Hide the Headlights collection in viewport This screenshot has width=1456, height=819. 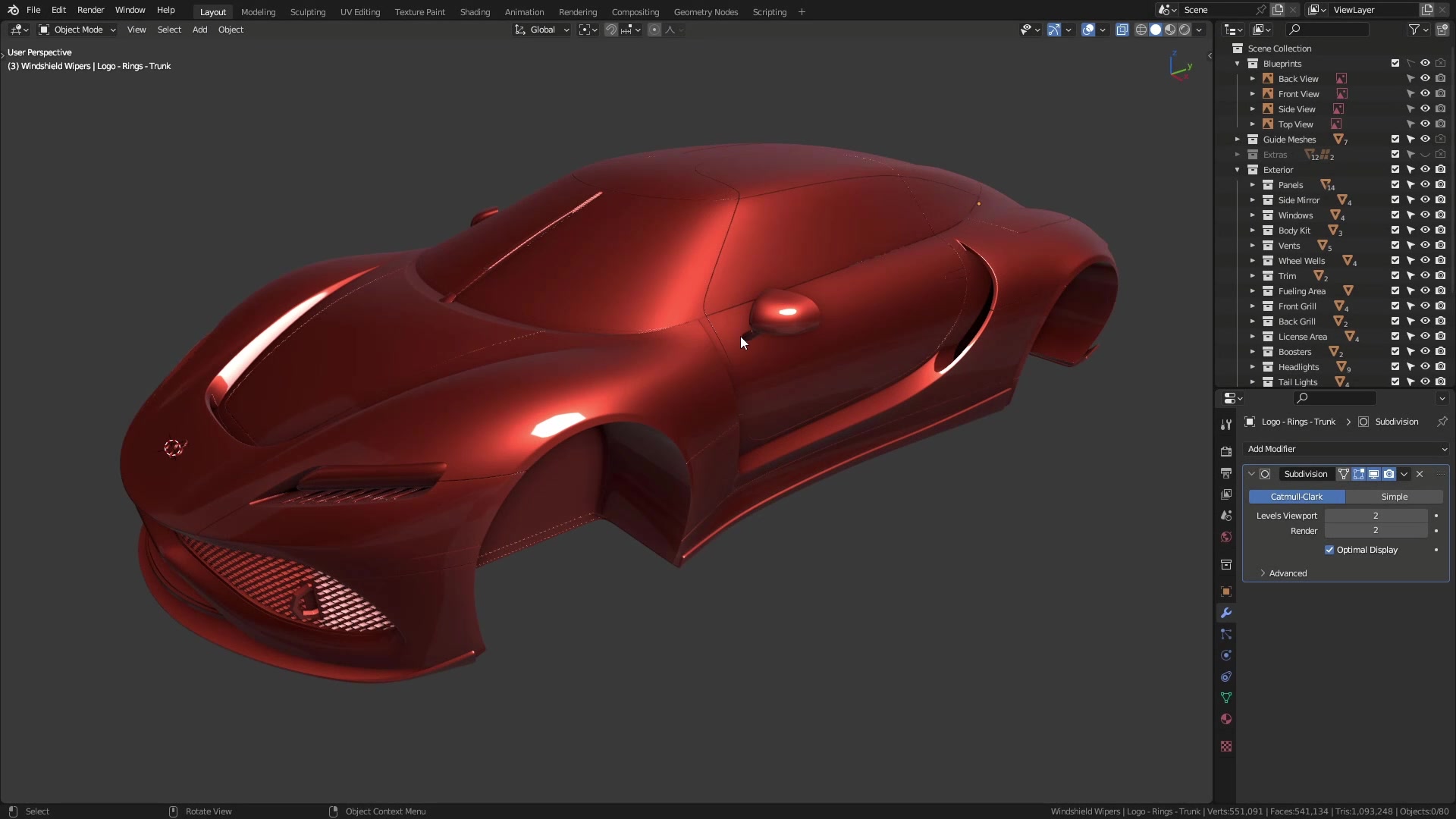click(x=1426, y=367)
